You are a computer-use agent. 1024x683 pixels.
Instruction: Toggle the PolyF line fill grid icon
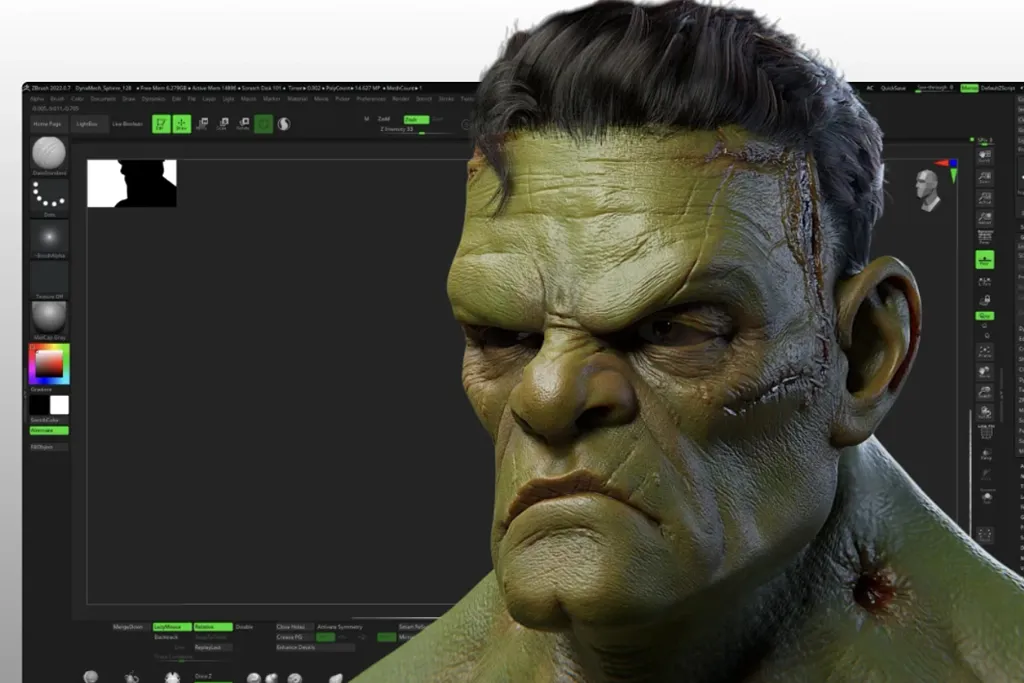[986, 432]
